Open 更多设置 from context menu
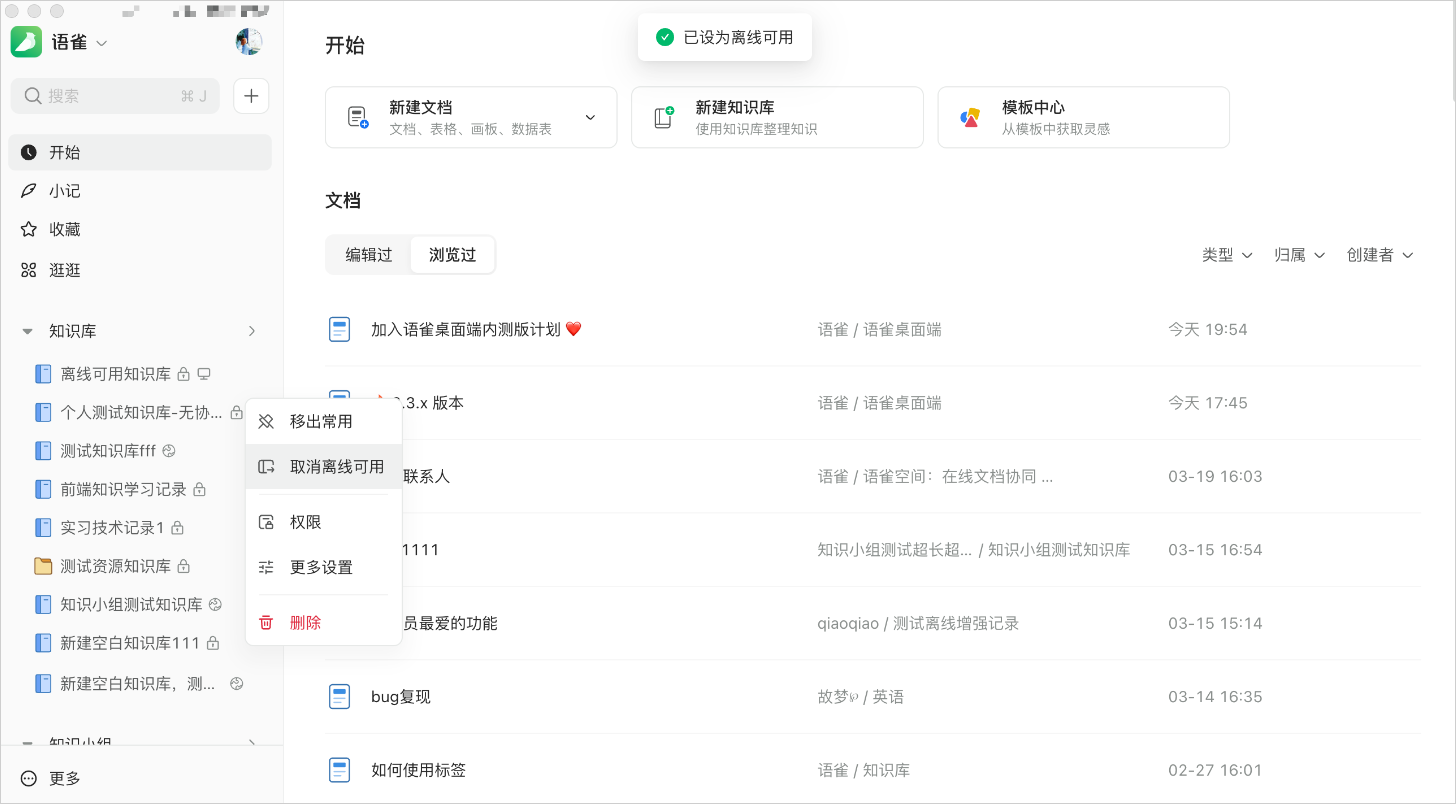1456x804 pixels. click(x=324, y=567)
